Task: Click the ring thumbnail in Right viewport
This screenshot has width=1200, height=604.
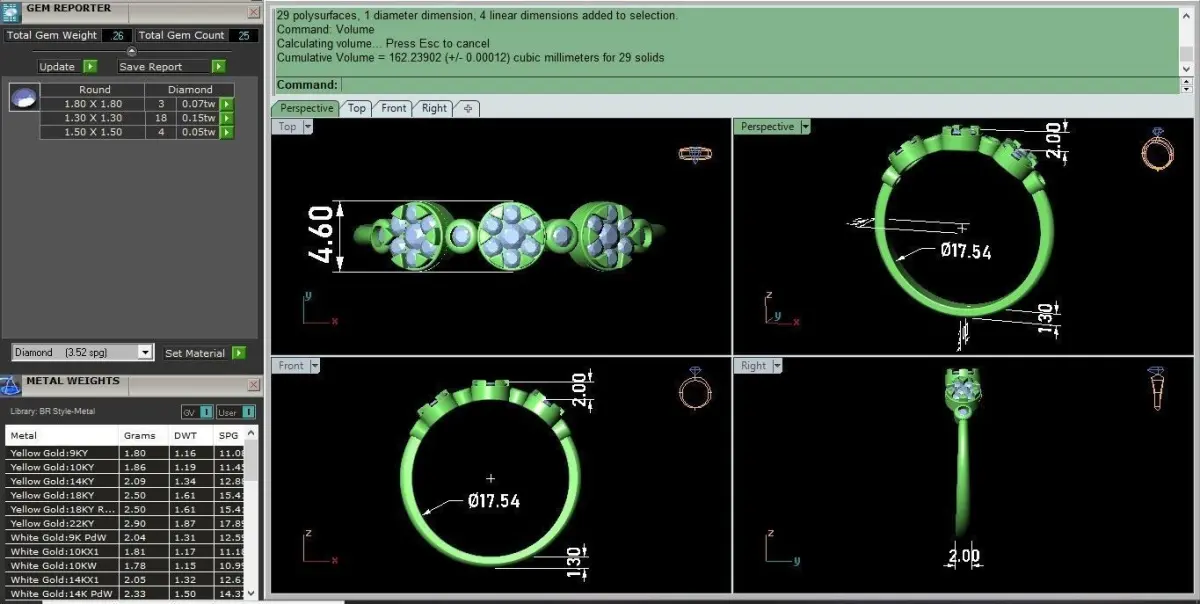Action: [x=1157, y=387]
